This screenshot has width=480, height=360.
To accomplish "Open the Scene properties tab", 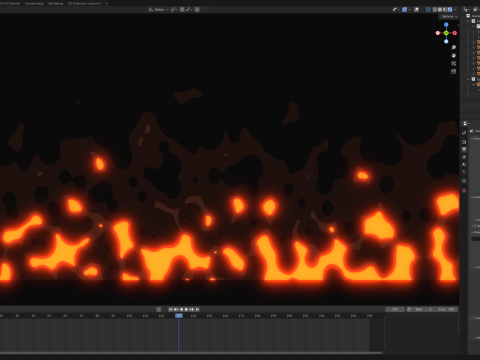I will point(464,164).
